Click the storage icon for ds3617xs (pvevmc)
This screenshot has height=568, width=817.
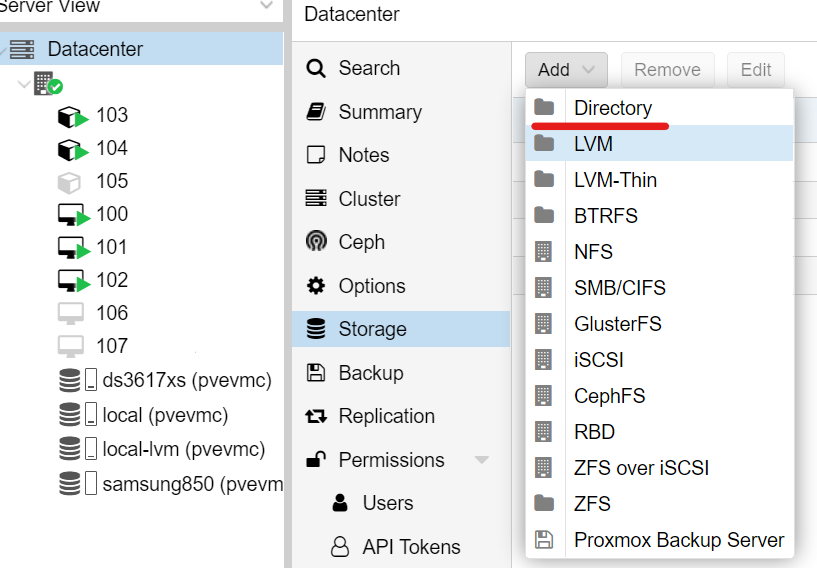tap(70, 380)
